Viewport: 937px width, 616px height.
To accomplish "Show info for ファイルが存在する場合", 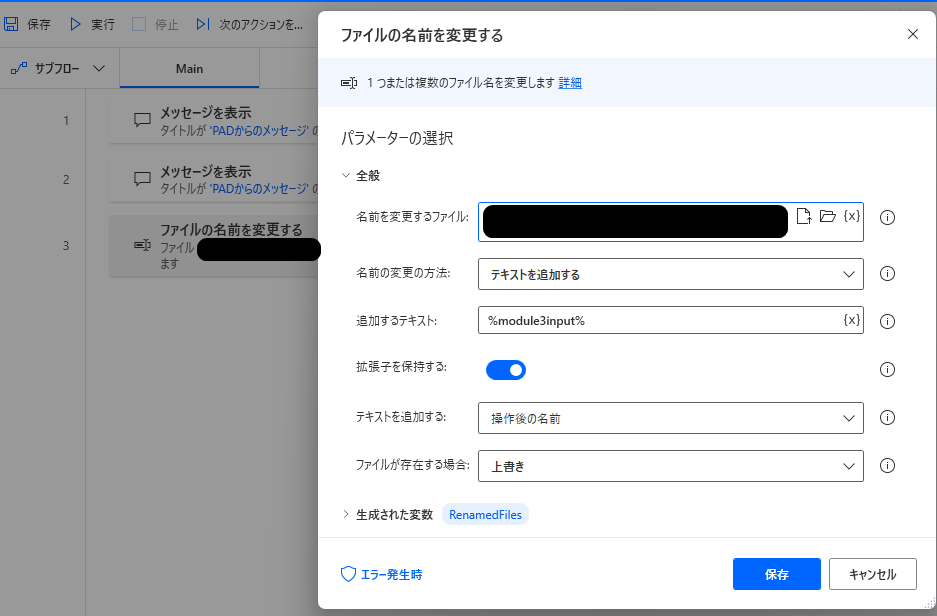I will [x=887, y=465].
